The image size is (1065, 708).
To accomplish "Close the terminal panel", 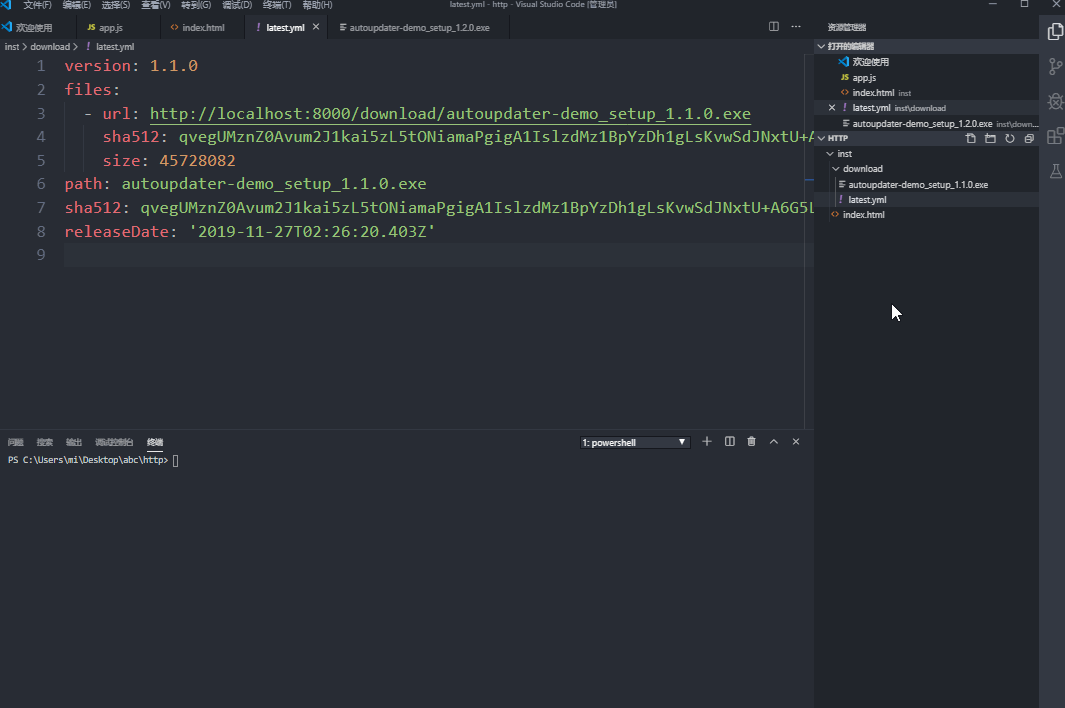I will pyautogui.click(x=796, y=442).
